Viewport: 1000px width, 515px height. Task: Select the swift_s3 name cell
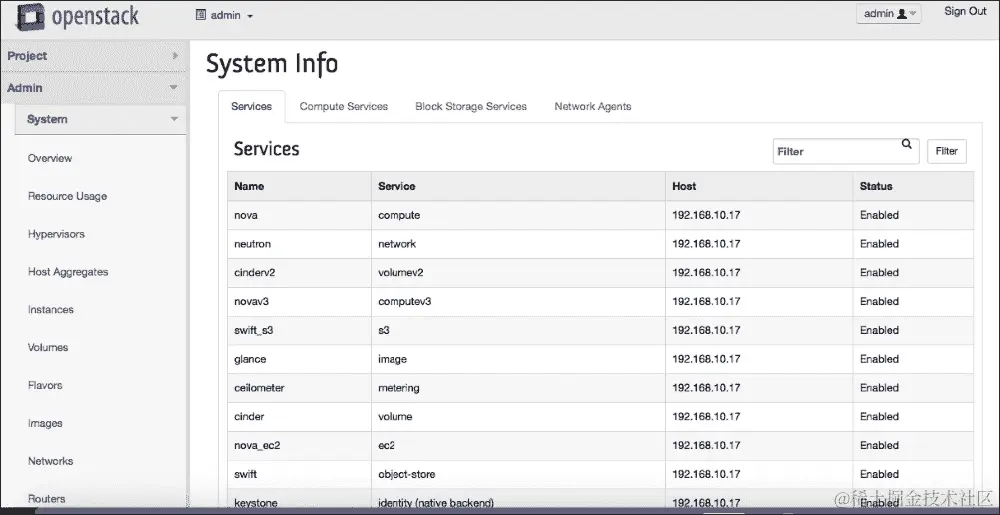299,330
